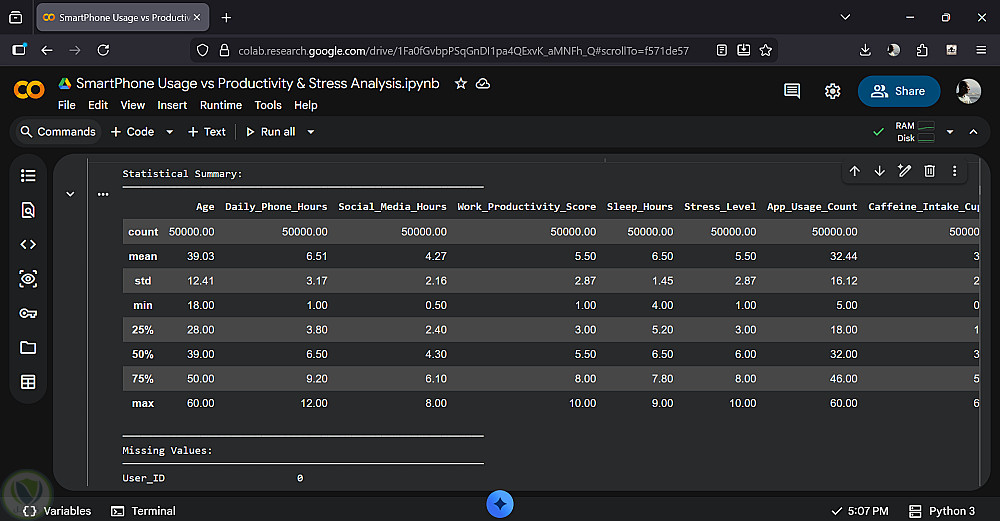The image size is (1000, 521).
Task: Open the Secrets key icon
Action: (x=28, y=313)
